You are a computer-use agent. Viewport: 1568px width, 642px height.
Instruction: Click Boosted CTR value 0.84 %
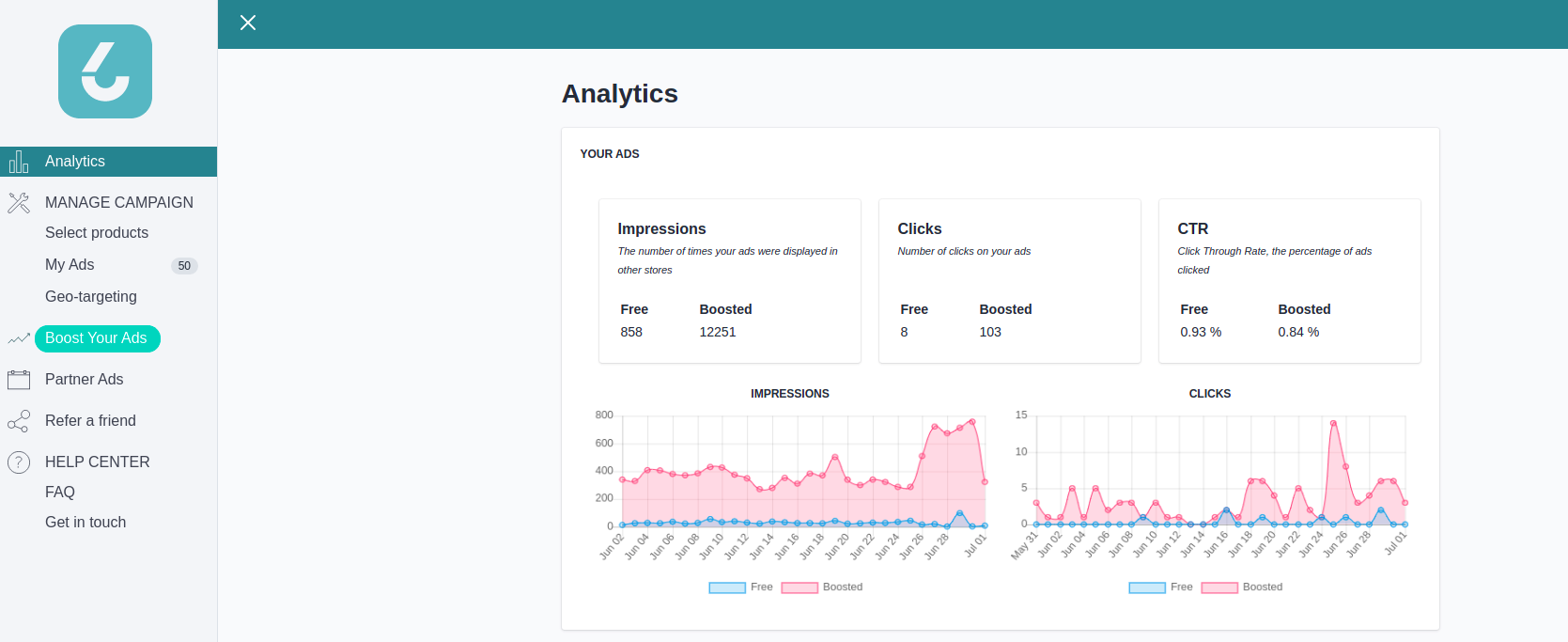(1298, 333)
